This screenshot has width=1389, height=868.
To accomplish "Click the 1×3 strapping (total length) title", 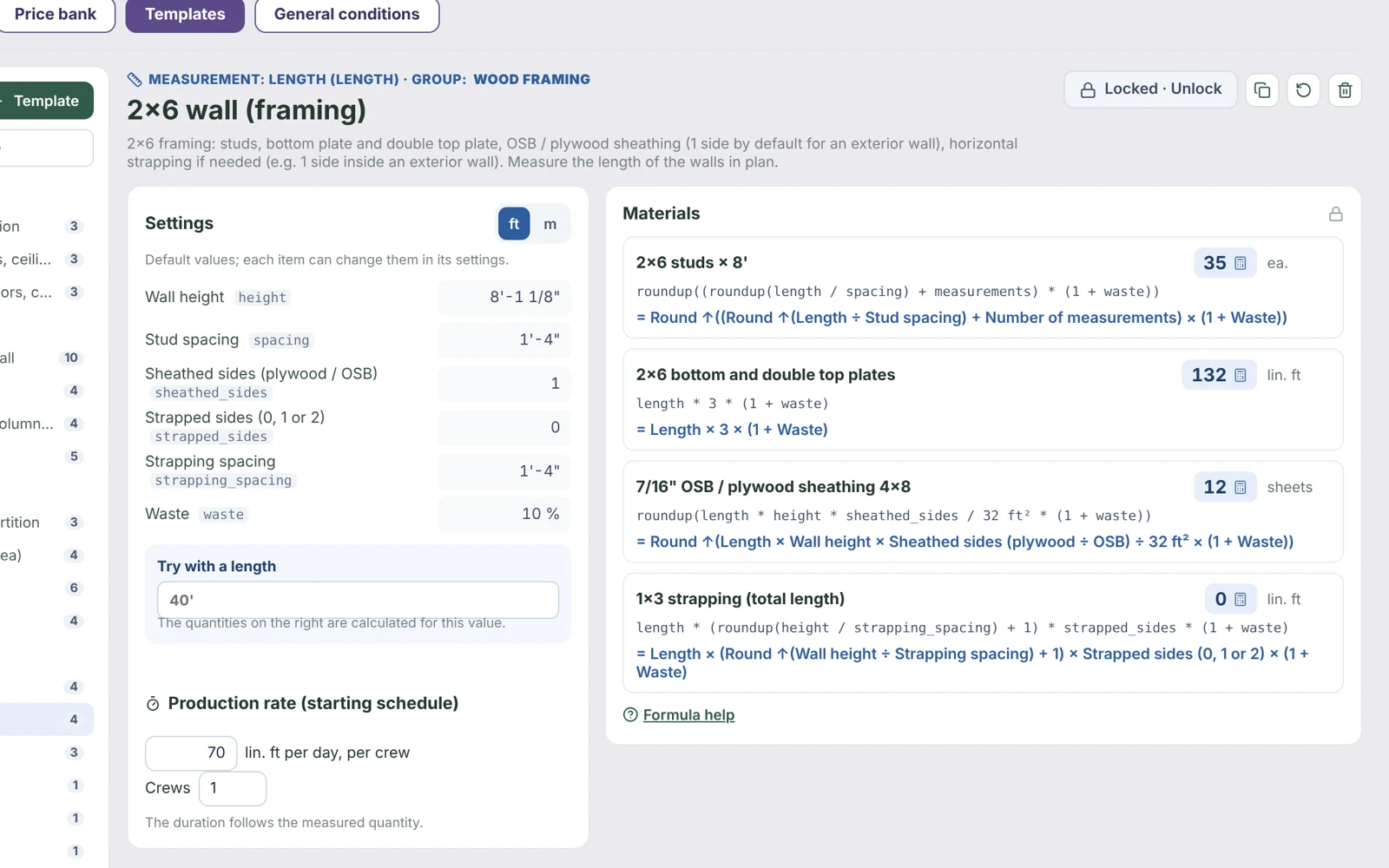I will pyautogui.click(x=741, y=599).
